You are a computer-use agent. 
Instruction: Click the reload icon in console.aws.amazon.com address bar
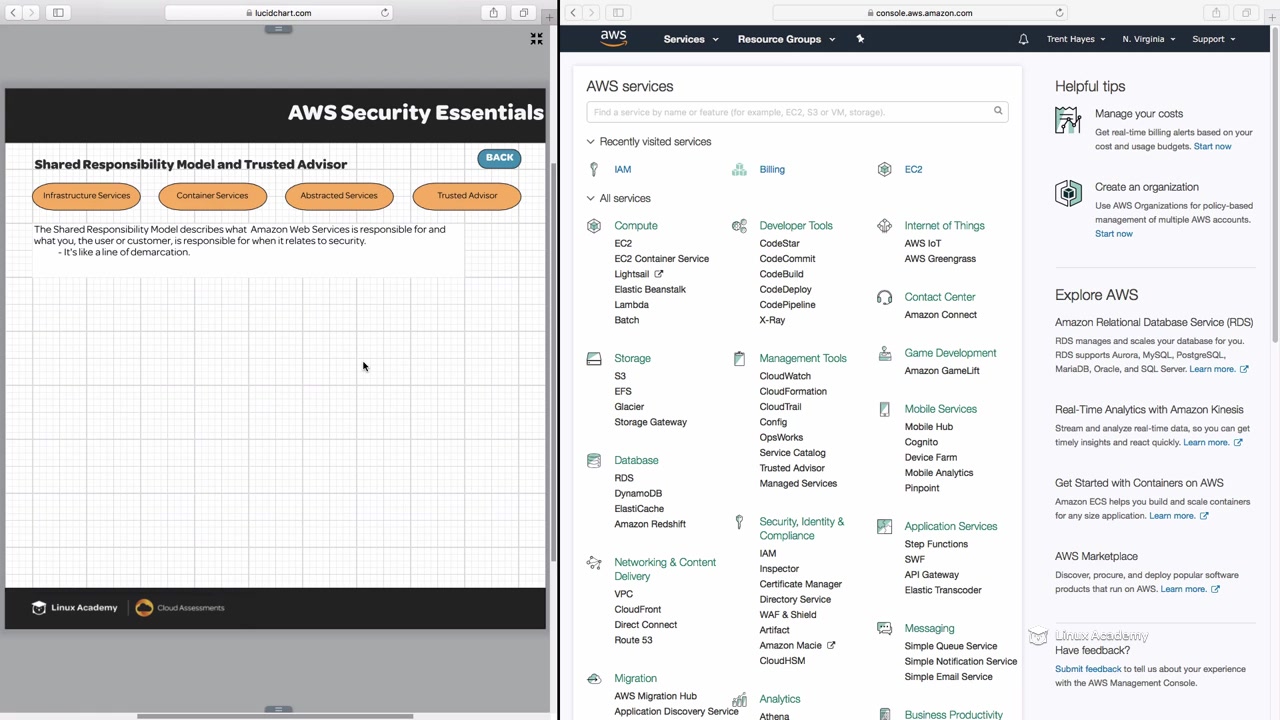click(1059, 13)
